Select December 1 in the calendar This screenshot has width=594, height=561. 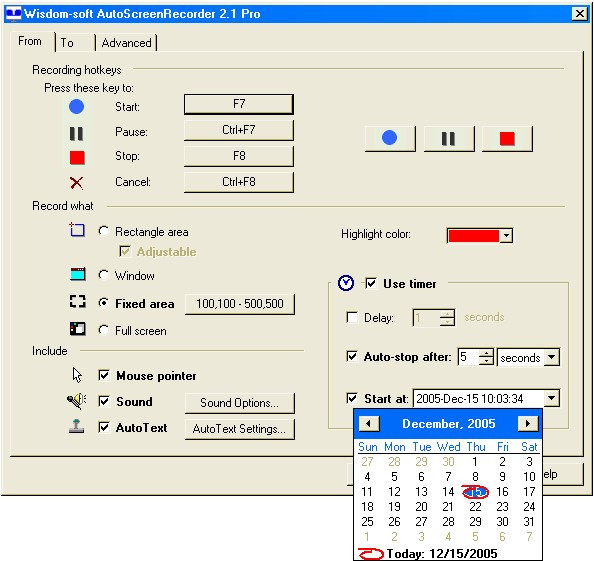point(475,461)
